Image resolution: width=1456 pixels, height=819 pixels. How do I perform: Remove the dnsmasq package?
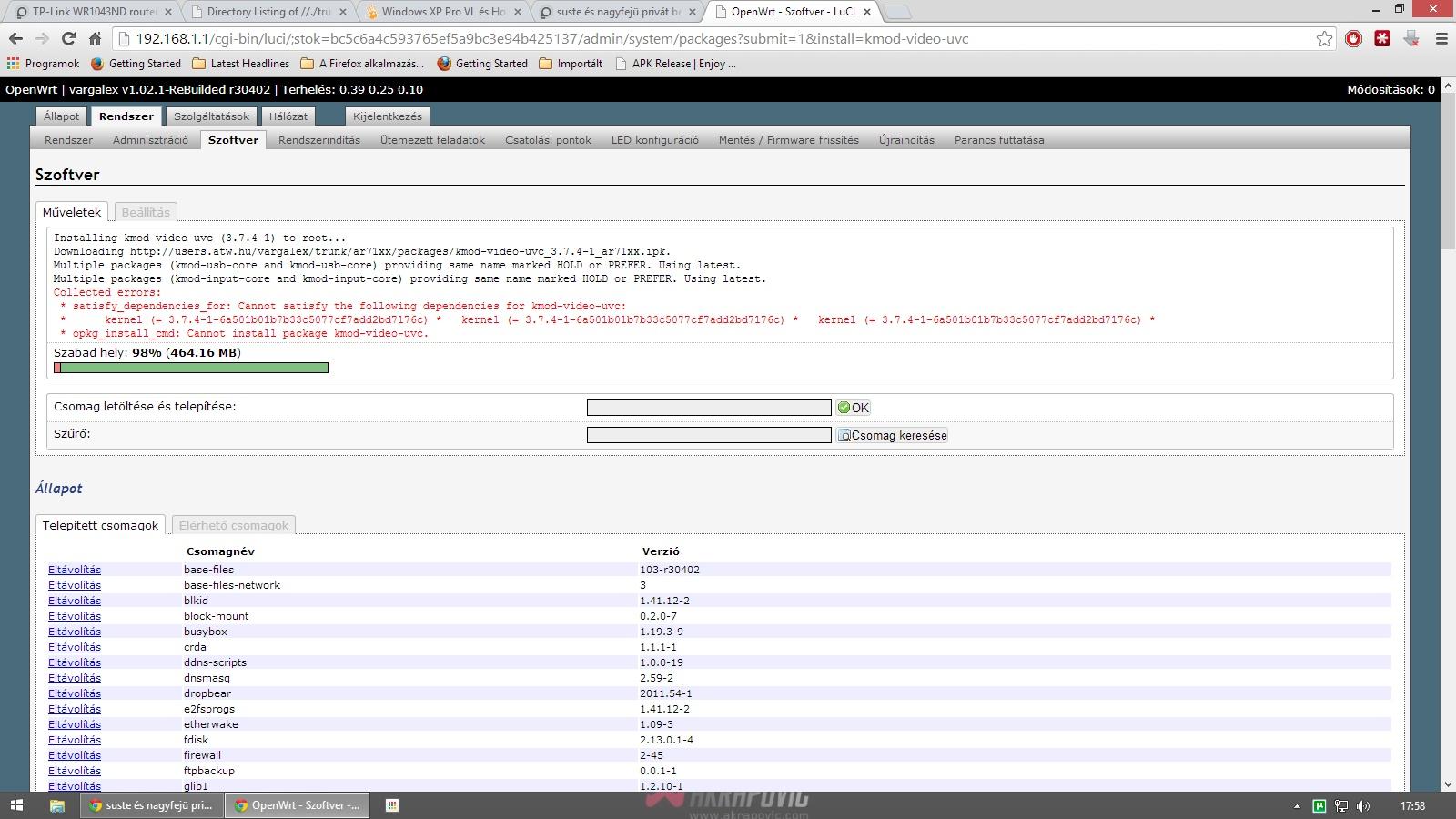pyautogui.click(x=75, y=678)
